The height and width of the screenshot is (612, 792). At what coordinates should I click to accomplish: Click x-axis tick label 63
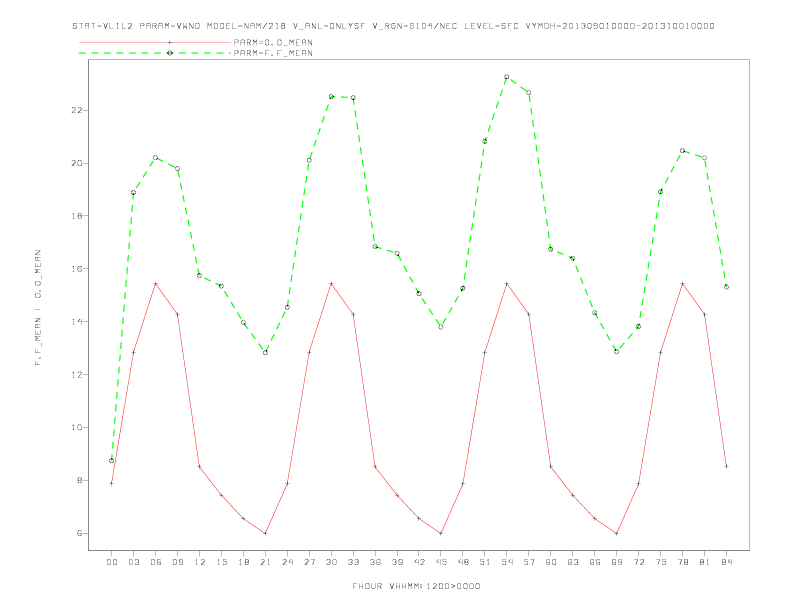click(573, 562)
